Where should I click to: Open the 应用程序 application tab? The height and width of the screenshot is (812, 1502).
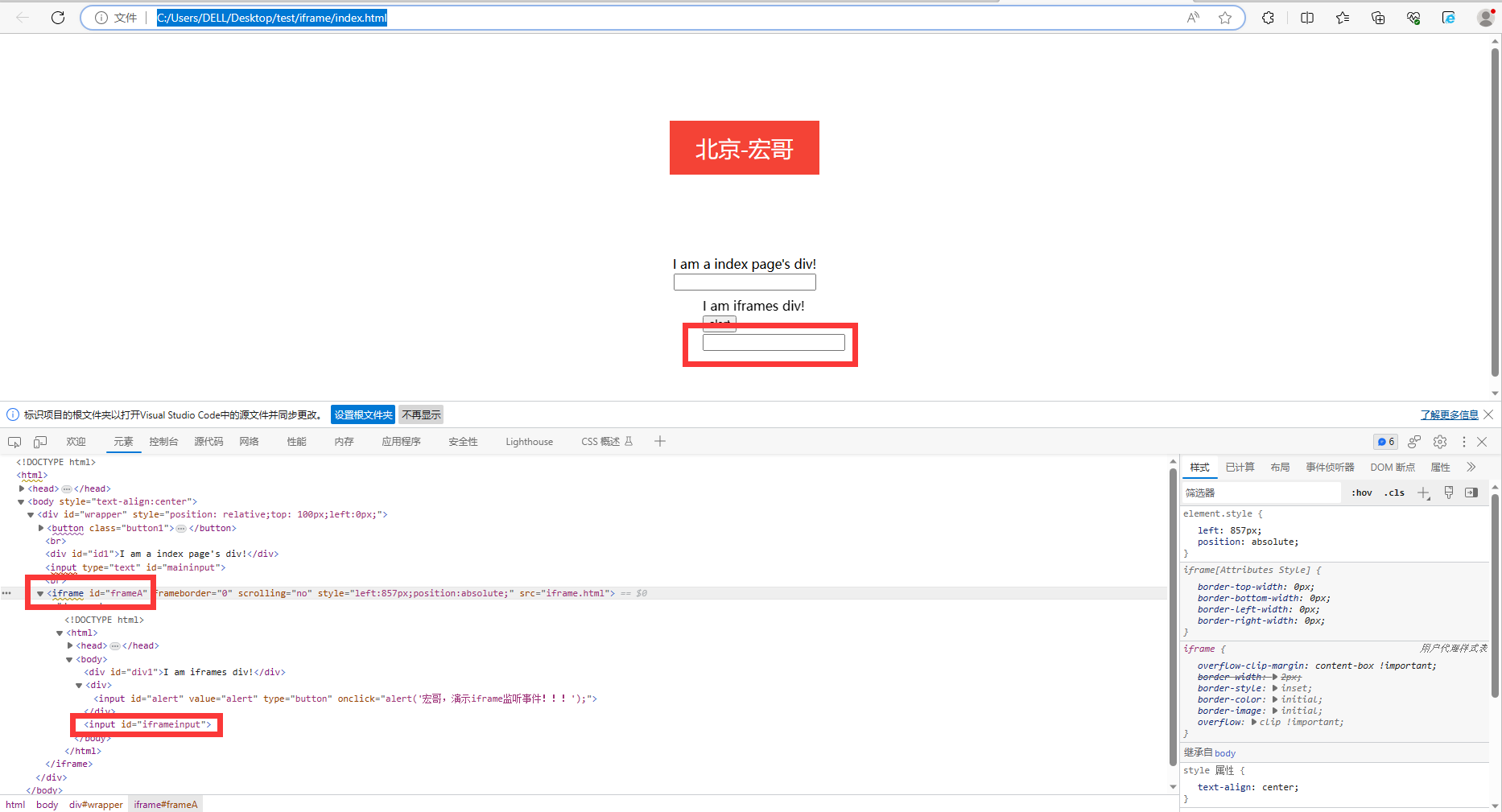(401, 442)
